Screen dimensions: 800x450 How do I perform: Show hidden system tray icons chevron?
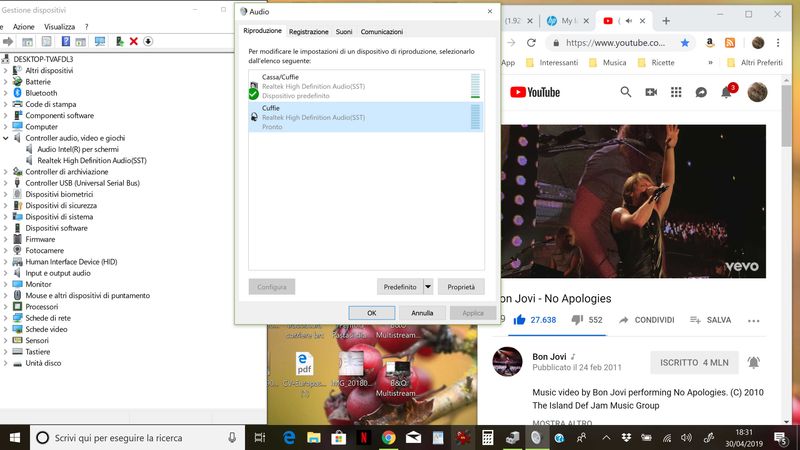[606, 438]
